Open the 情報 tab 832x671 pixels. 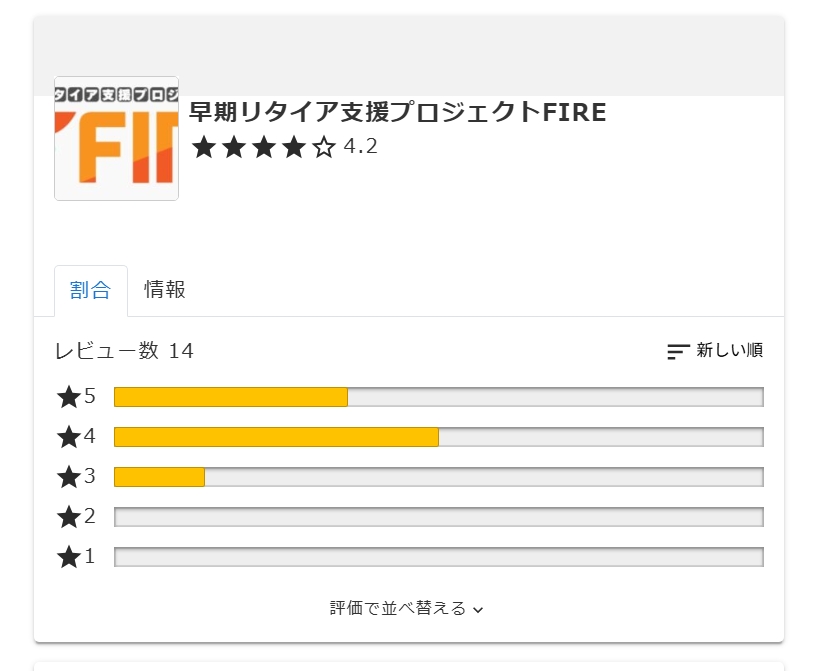(x=165, y=291)
